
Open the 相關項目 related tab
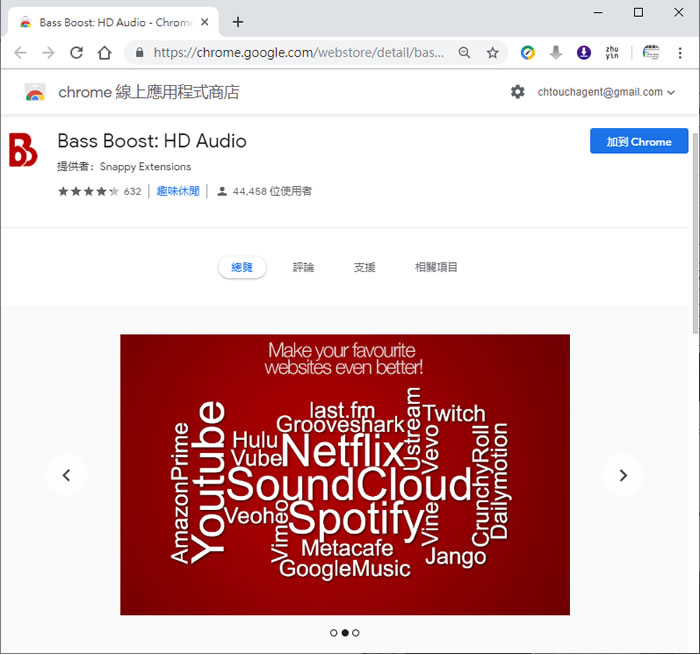coord(436,267)
